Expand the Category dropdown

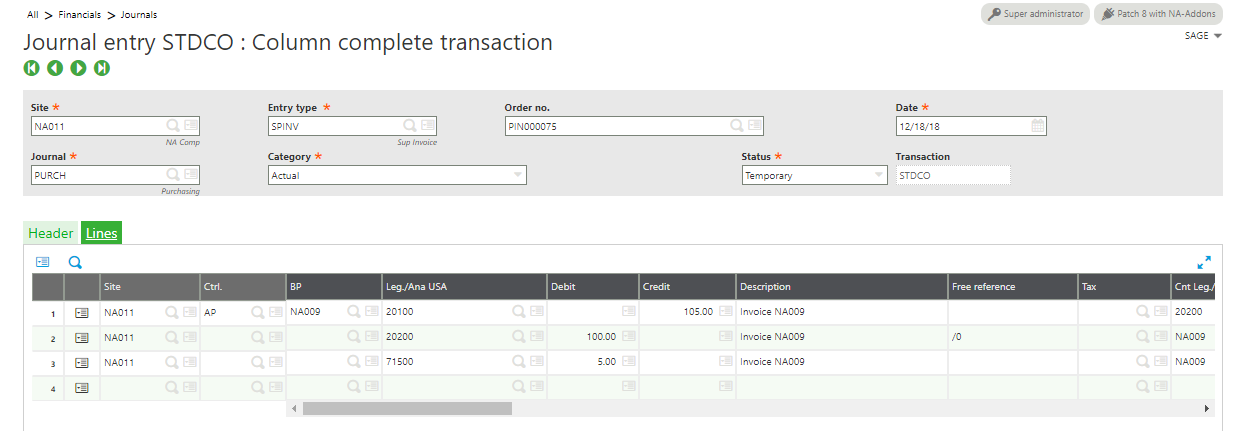tap(517, 175)
